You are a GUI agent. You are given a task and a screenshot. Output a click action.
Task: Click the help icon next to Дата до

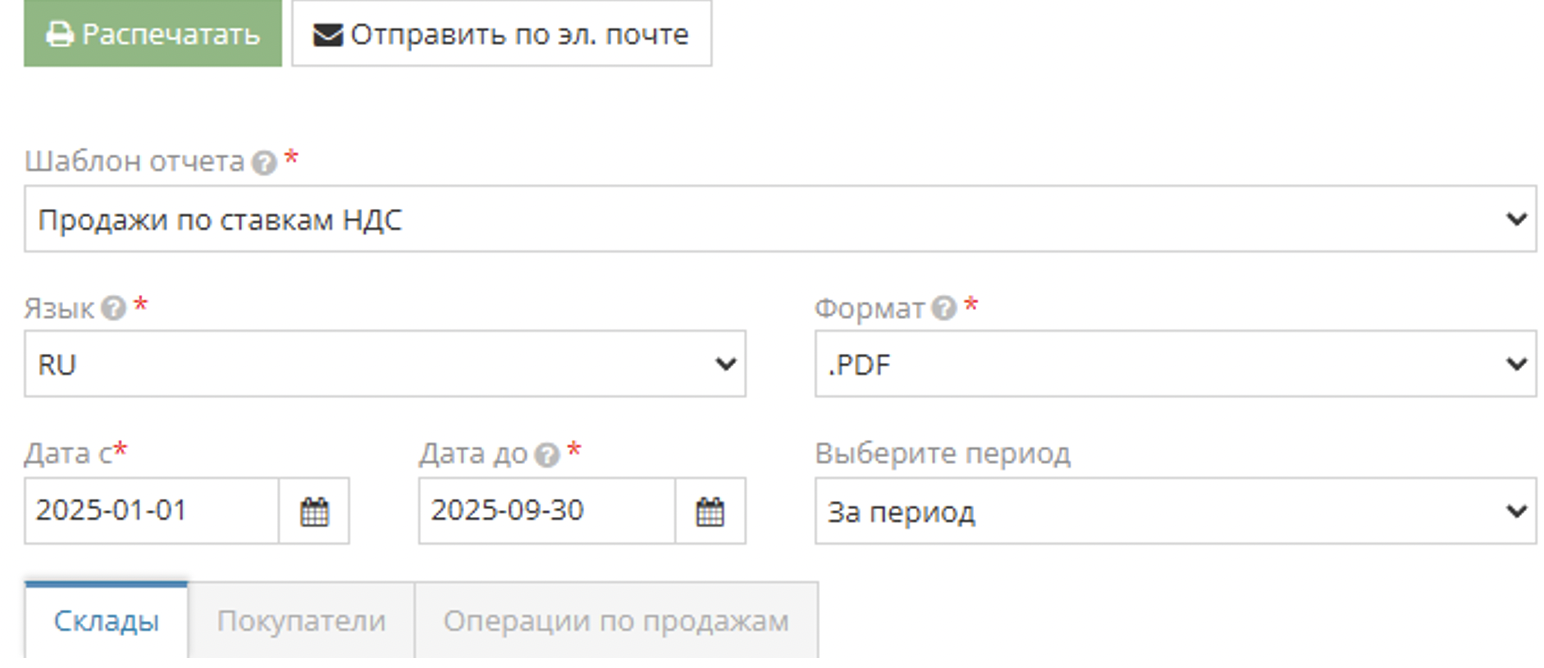tap(545, 453)
